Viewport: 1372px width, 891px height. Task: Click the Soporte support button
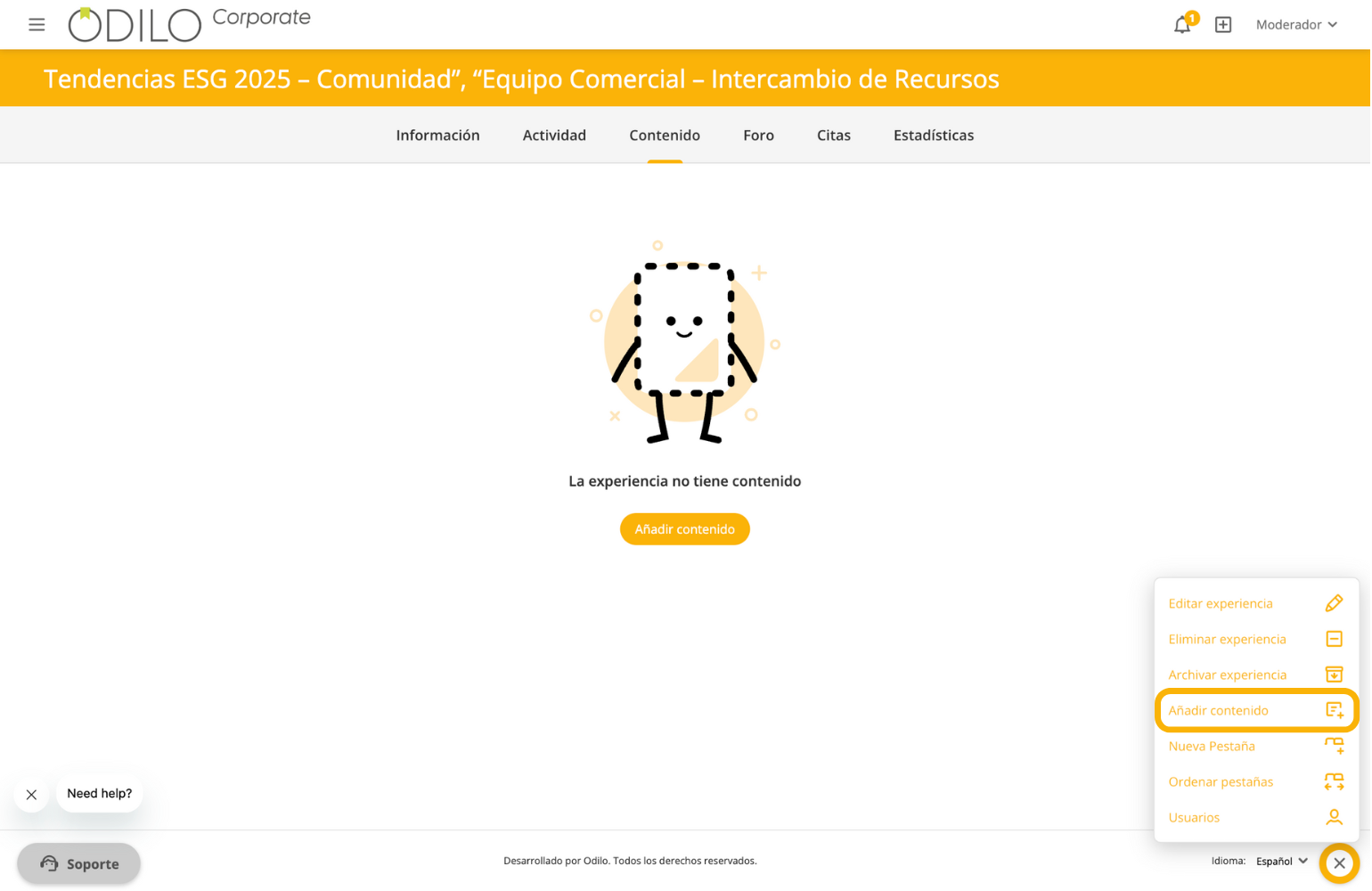79,863
